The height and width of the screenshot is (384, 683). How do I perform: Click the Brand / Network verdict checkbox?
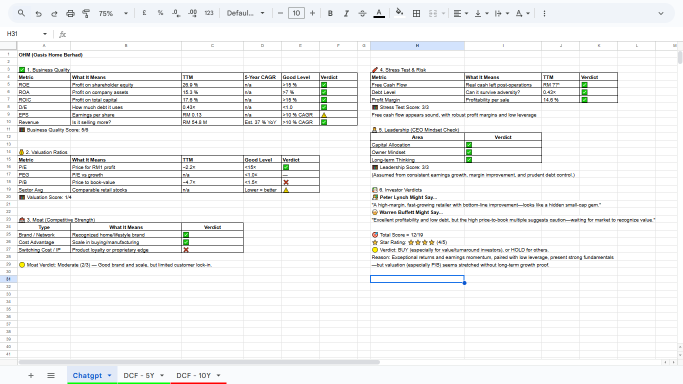coord(186,235)
